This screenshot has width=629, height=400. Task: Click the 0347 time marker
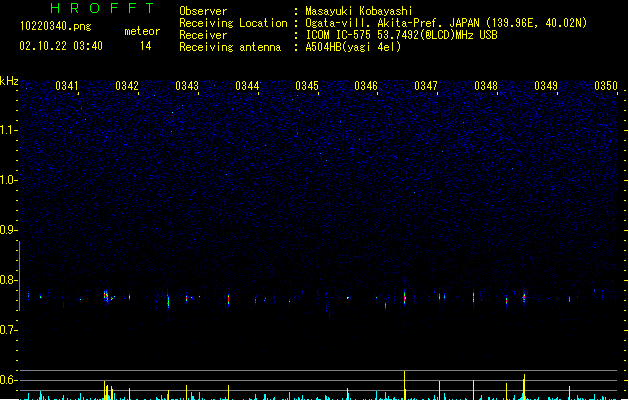pyautogui.click(x=426, y=86)
